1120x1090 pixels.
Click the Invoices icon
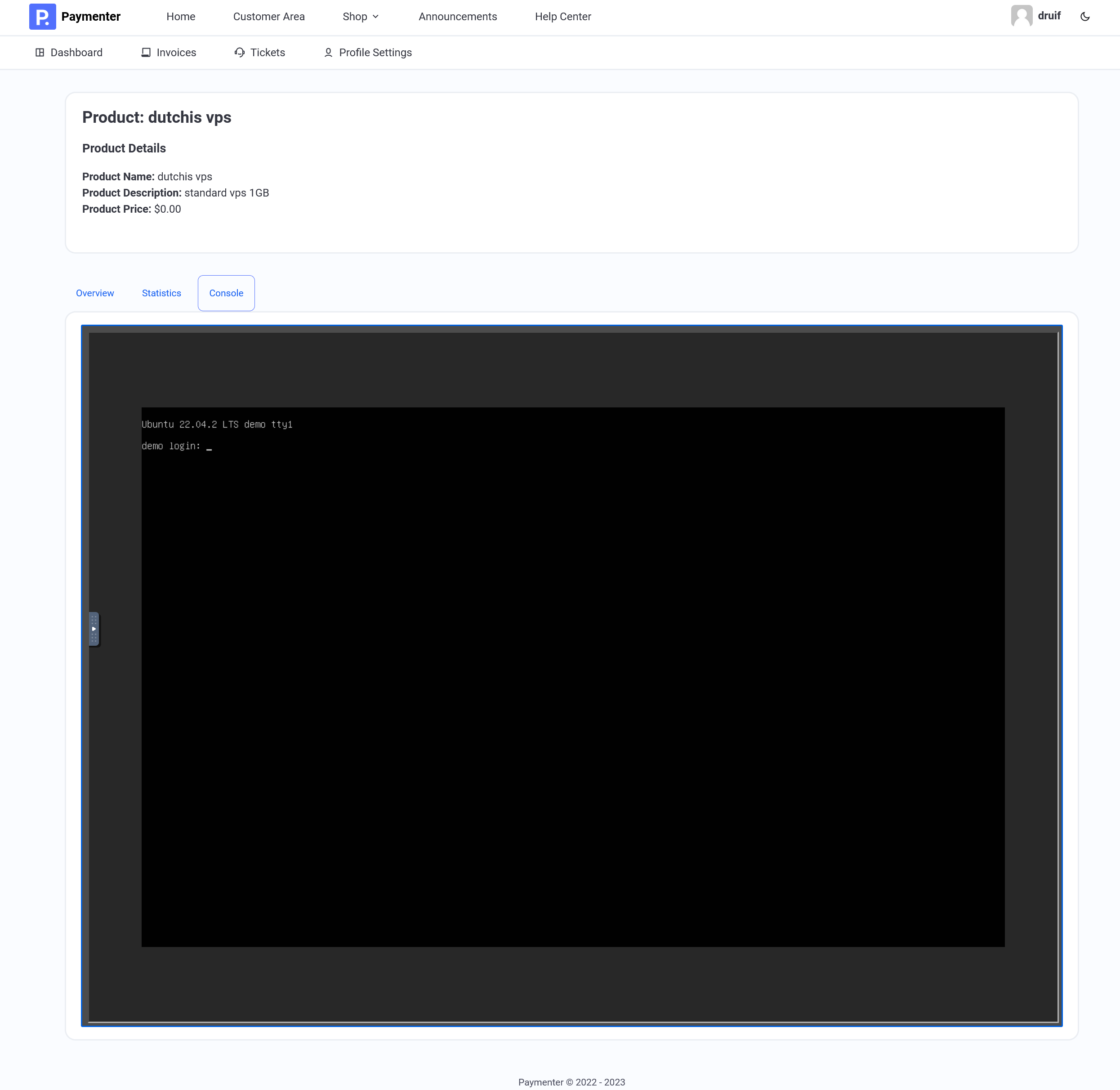click(x=146, y=53)
